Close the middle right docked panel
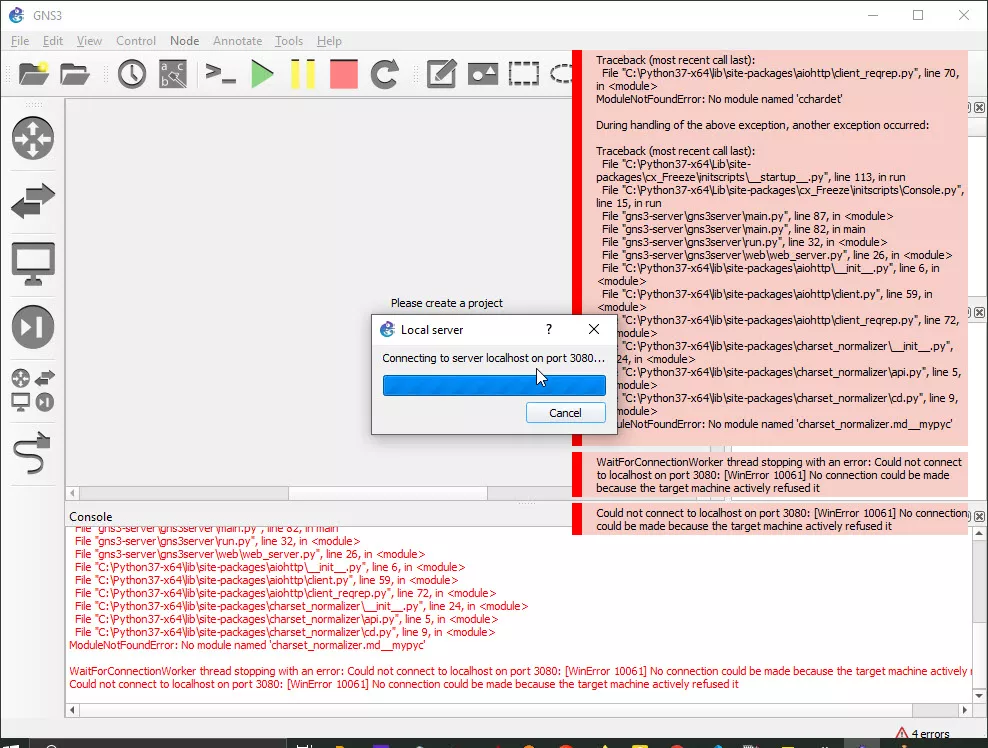The height and width of the screenshot is (748, 988). point(979,313)
